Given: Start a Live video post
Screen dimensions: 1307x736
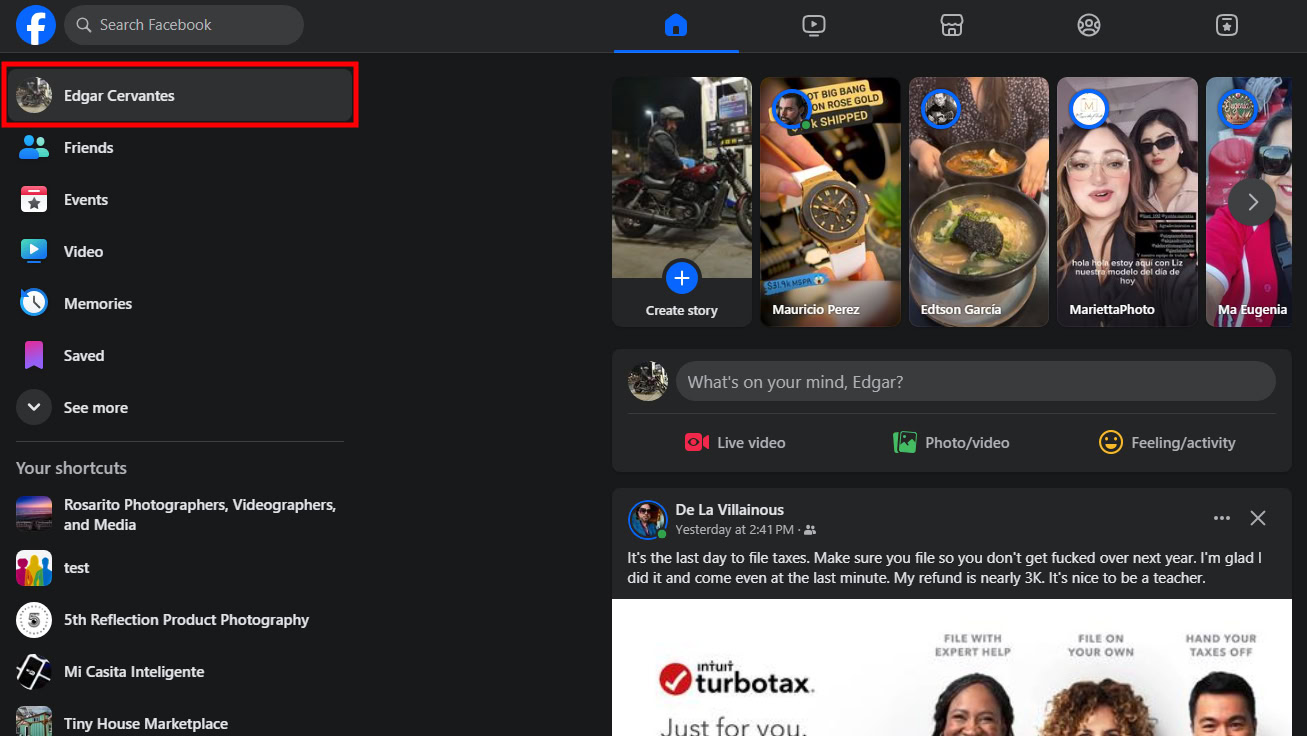Looking at the screenshot, I should tap(735, 443).
